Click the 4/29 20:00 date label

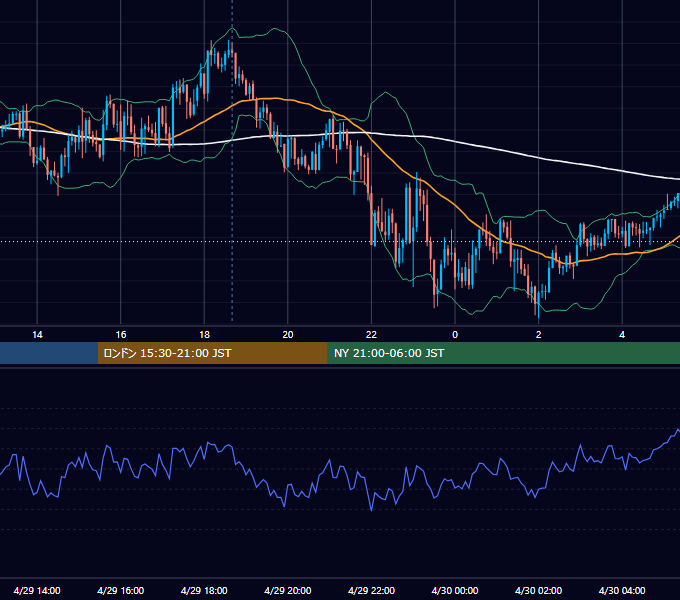[x=288, y=590]
